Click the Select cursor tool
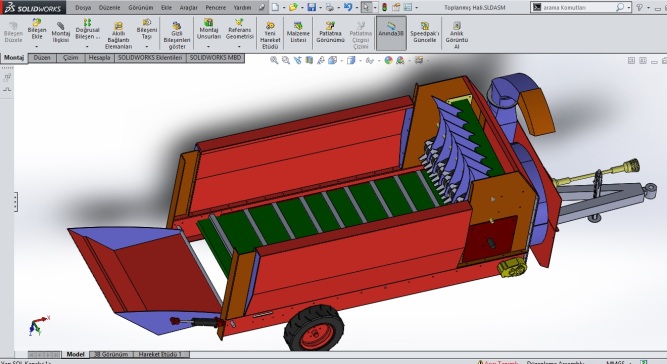667x364 pixels. coord(366,7)
